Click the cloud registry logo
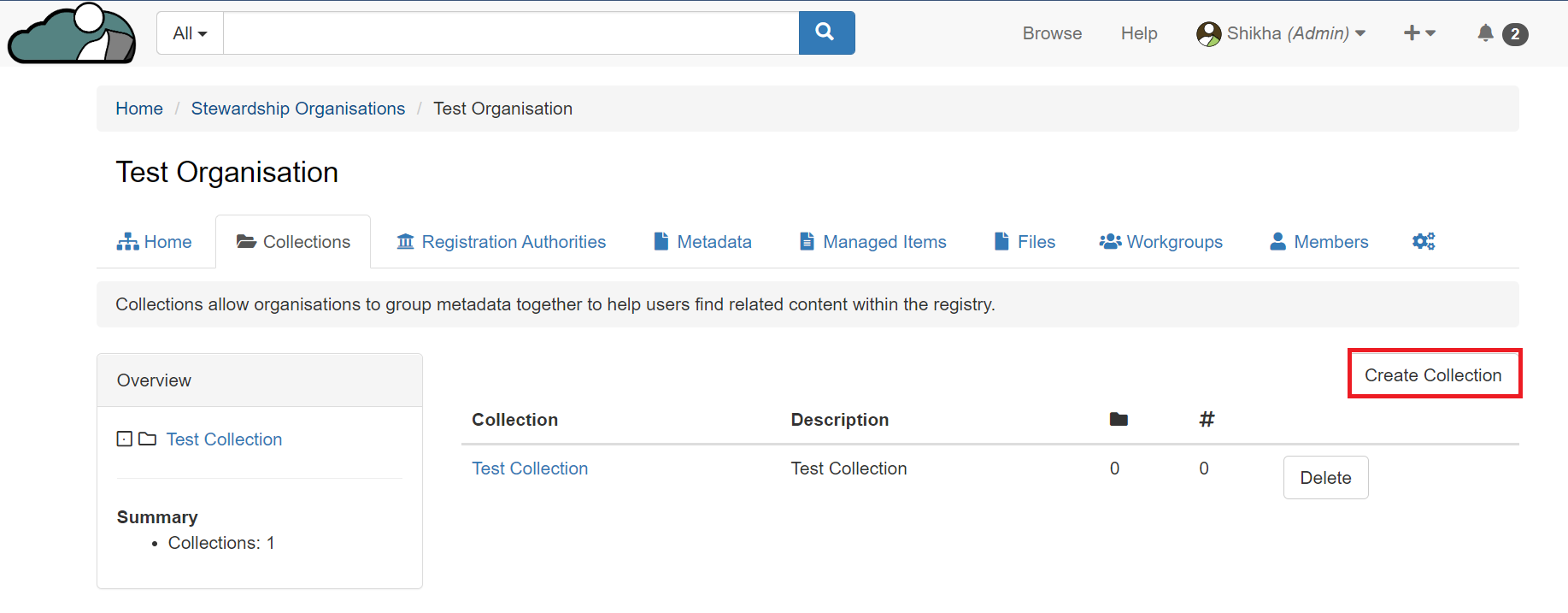This screenshot has width=1568, height=613. click(72, 33)
